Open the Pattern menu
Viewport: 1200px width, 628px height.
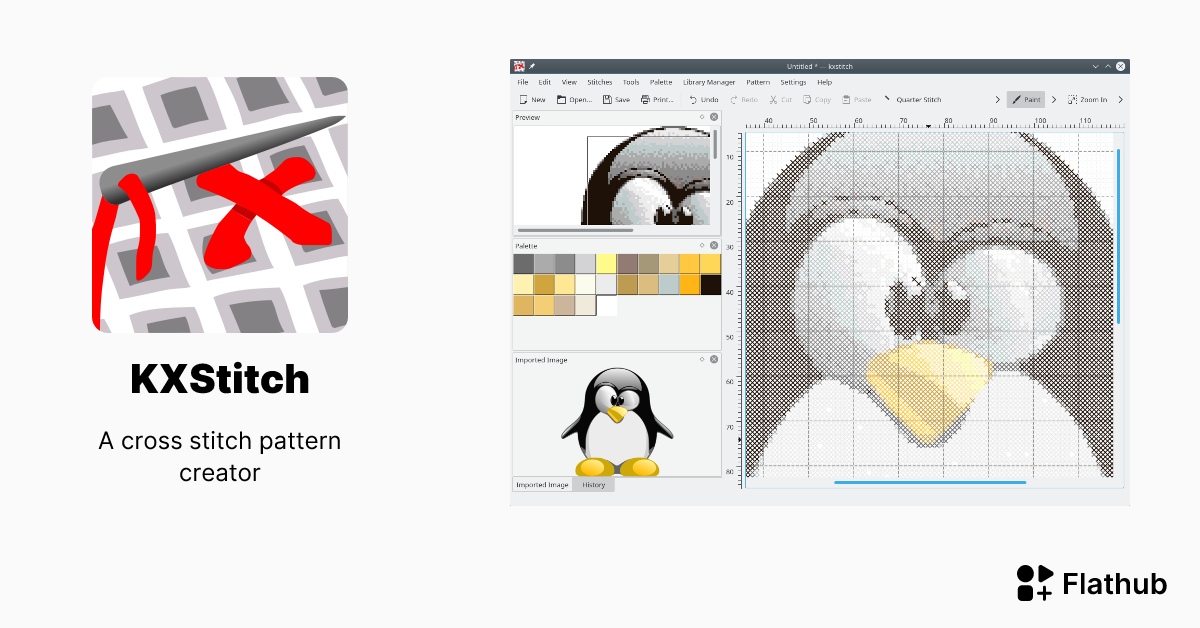click(x=758, y=82)
